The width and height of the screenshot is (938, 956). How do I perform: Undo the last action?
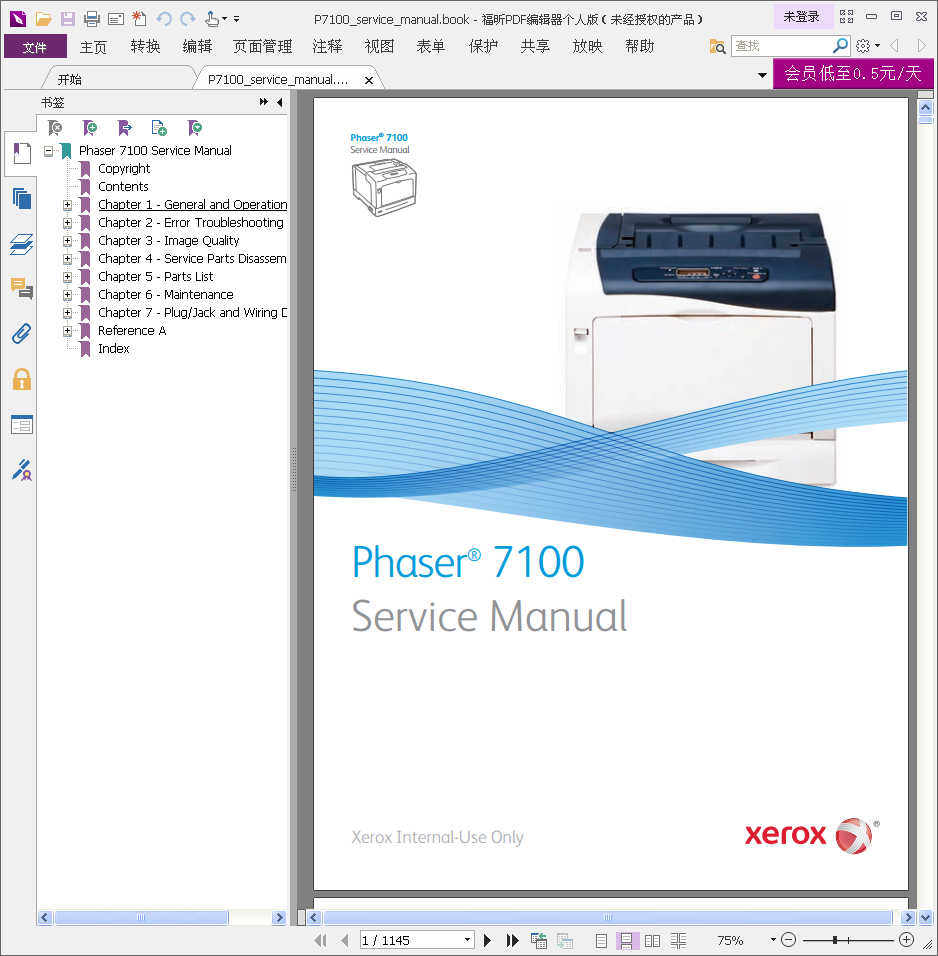click(163, 19)
